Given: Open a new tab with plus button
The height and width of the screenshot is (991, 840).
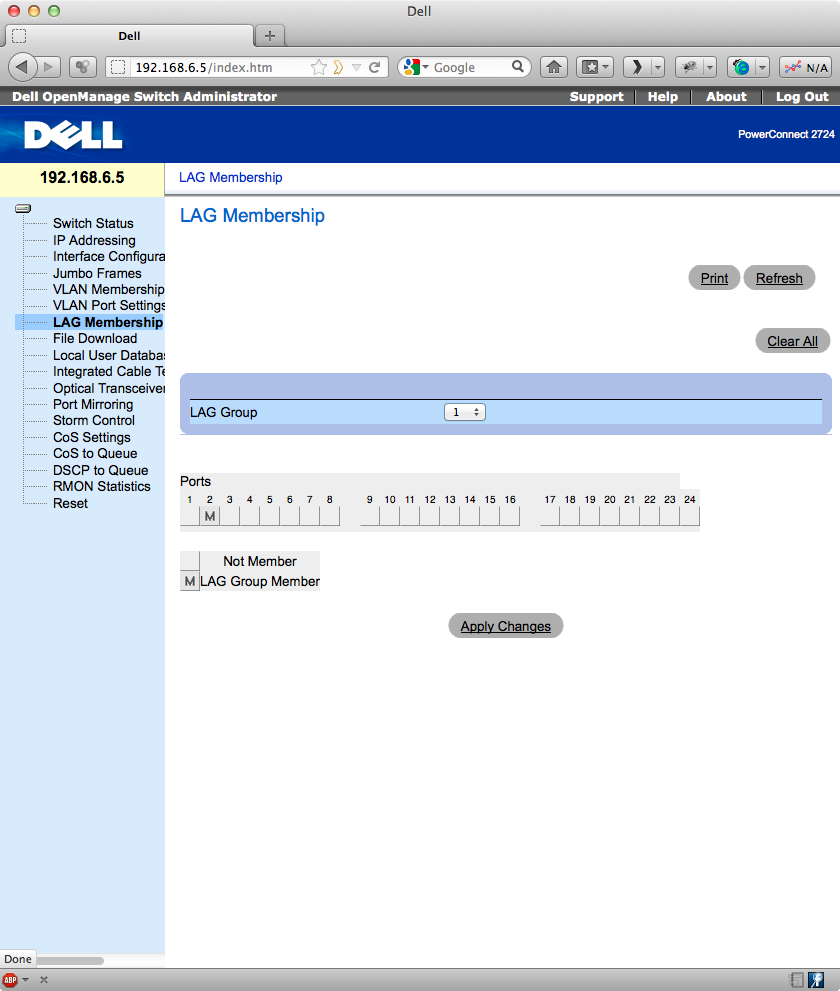Looking at the screenshot, I should (x=270, y=35).
